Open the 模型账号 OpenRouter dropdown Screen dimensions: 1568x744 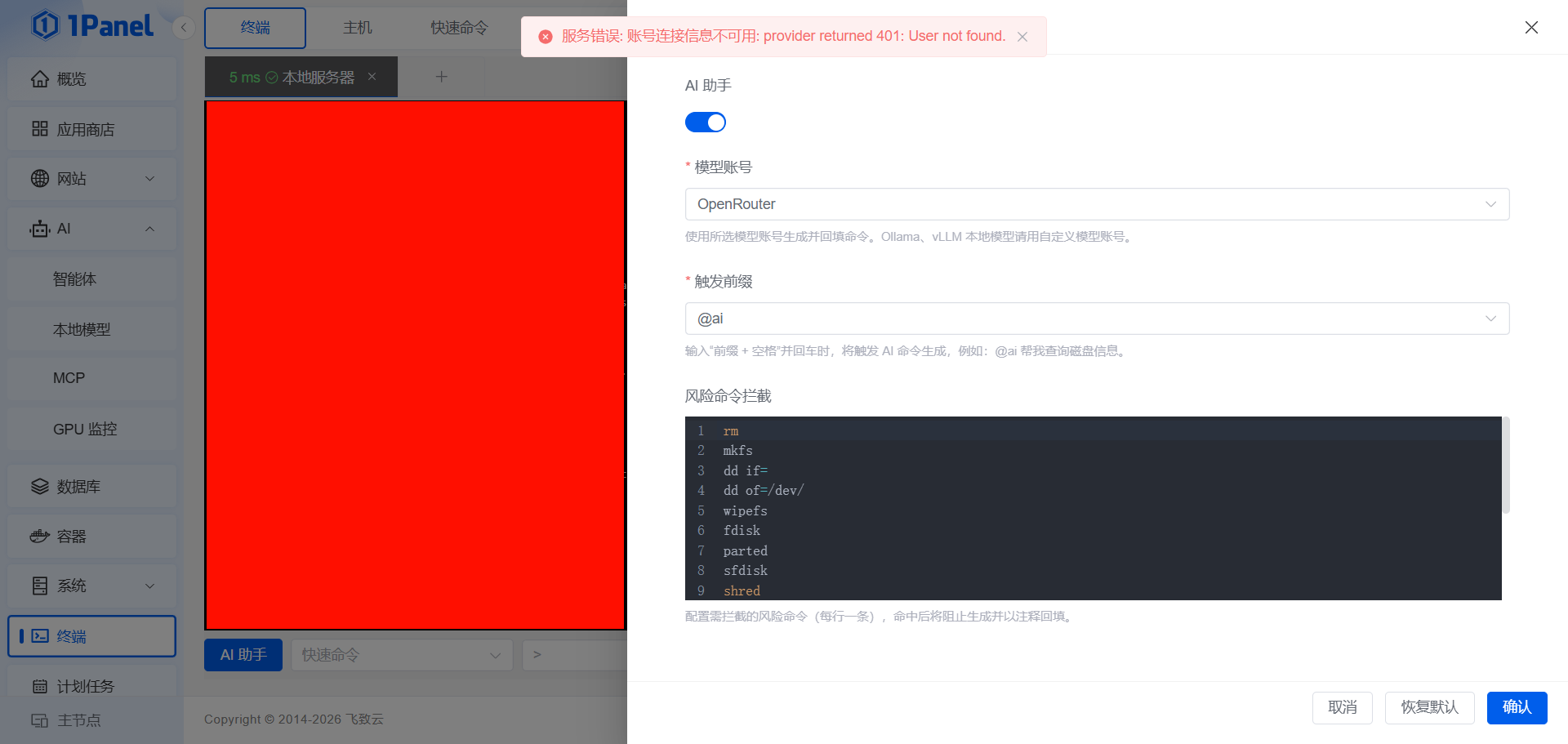[1096, 204]
